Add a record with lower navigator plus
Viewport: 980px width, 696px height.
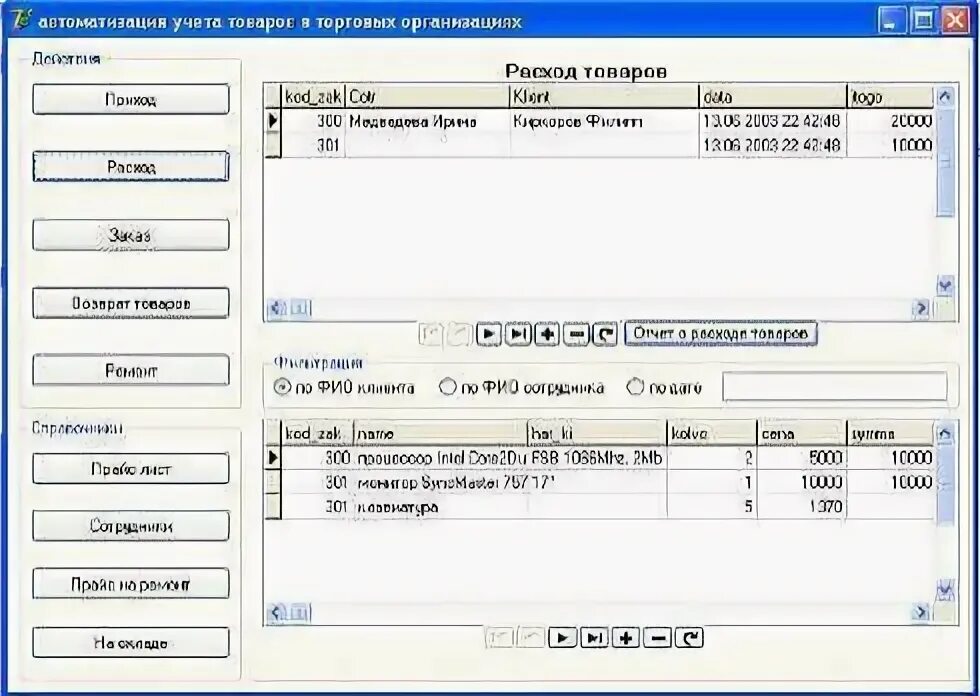coord(626,638)
